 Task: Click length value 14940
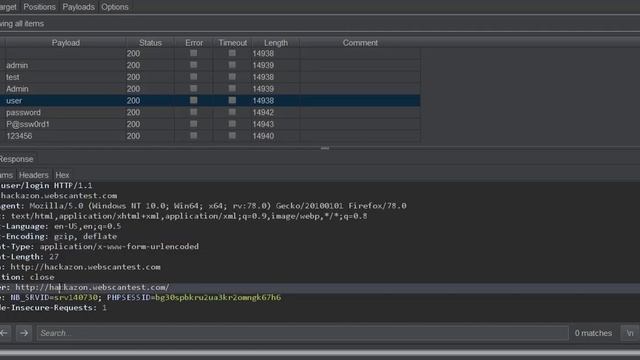point(263,136)
